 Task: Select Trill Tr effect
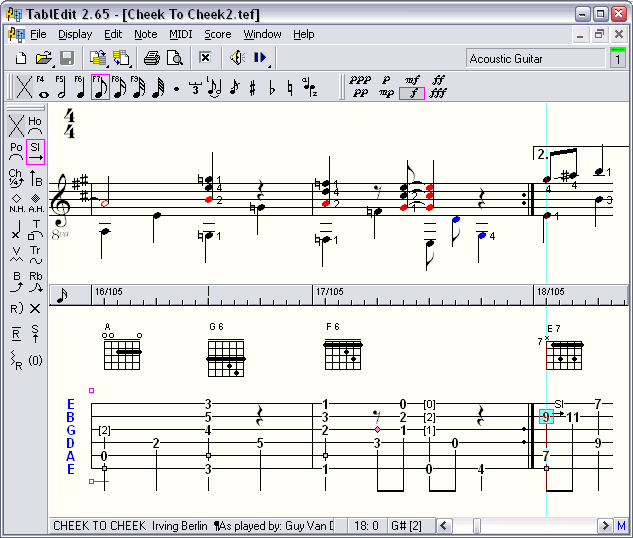(36, 255)
